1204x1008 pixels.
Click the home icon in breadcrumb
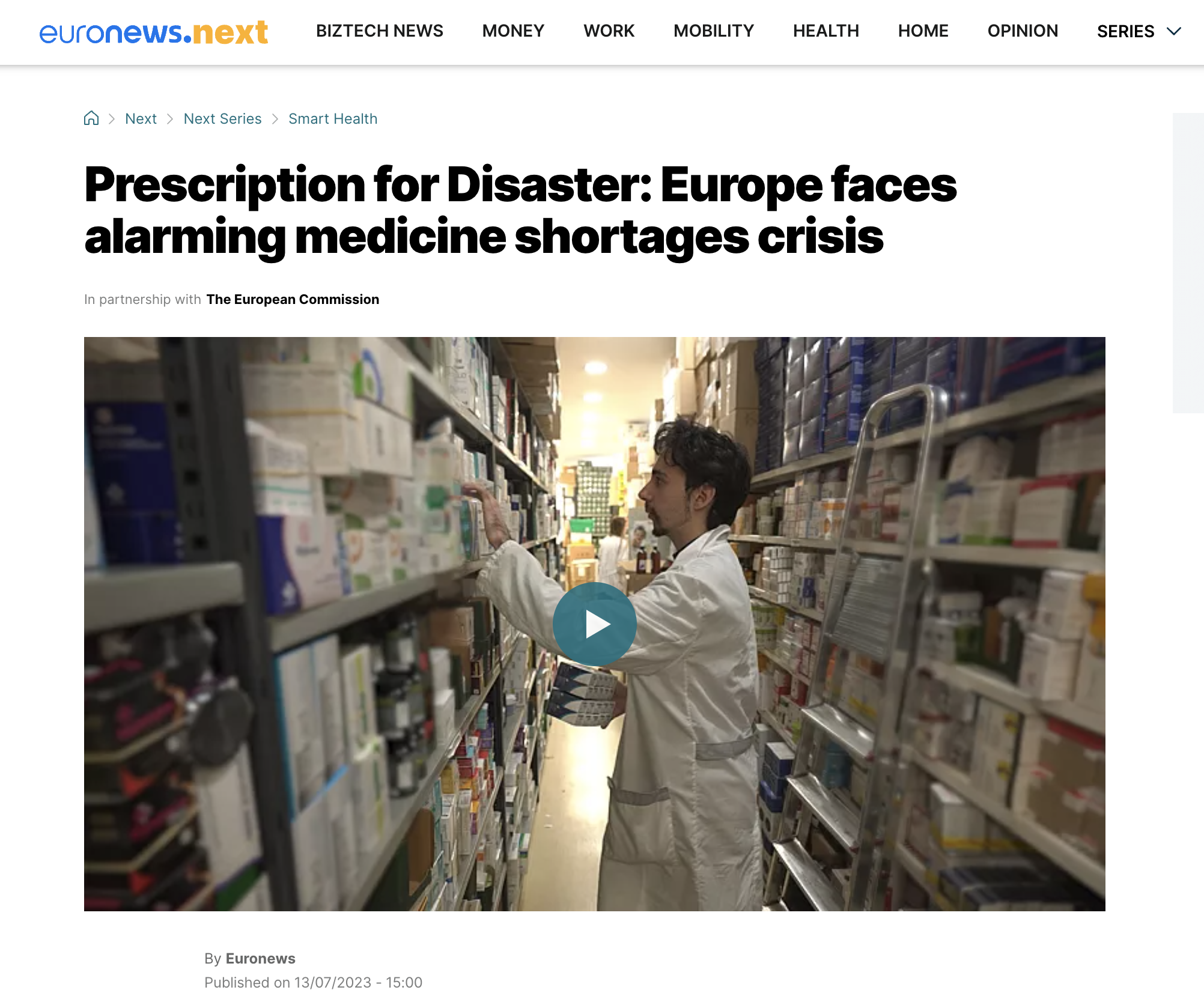coord(91,118)
